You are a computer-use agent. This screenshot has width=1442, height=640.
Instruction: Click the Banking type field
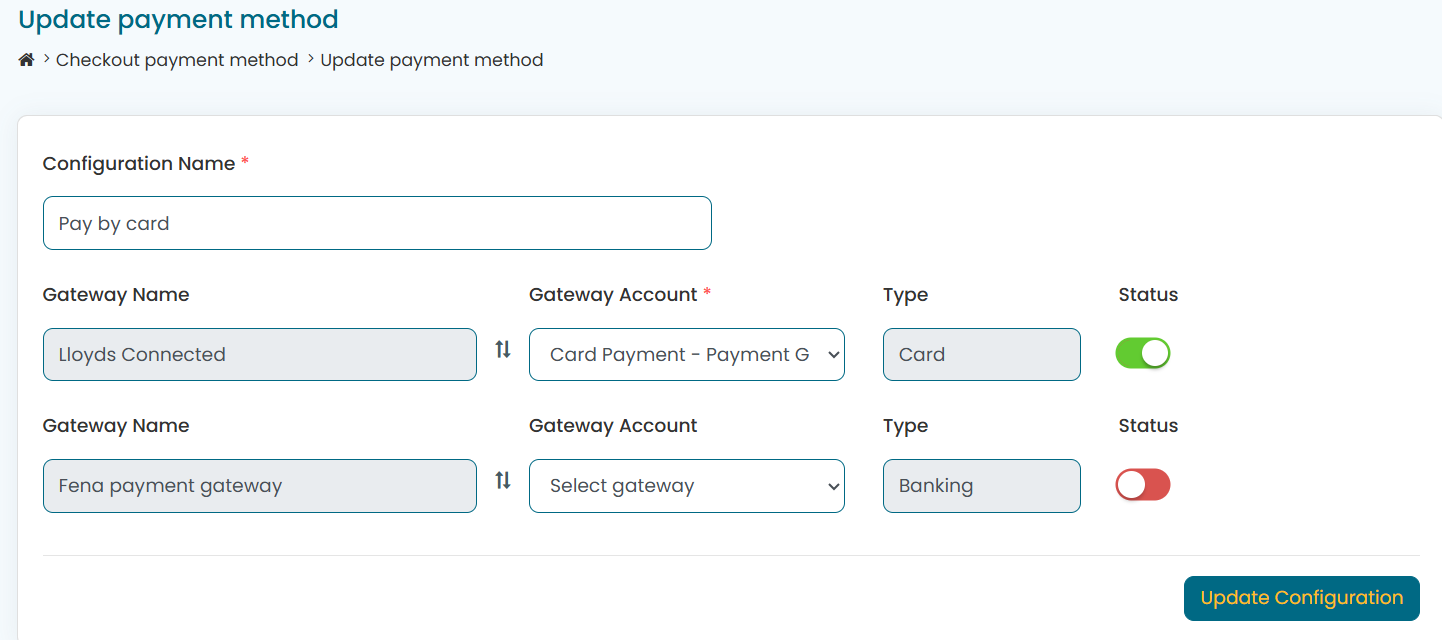(x=981, y=486)
